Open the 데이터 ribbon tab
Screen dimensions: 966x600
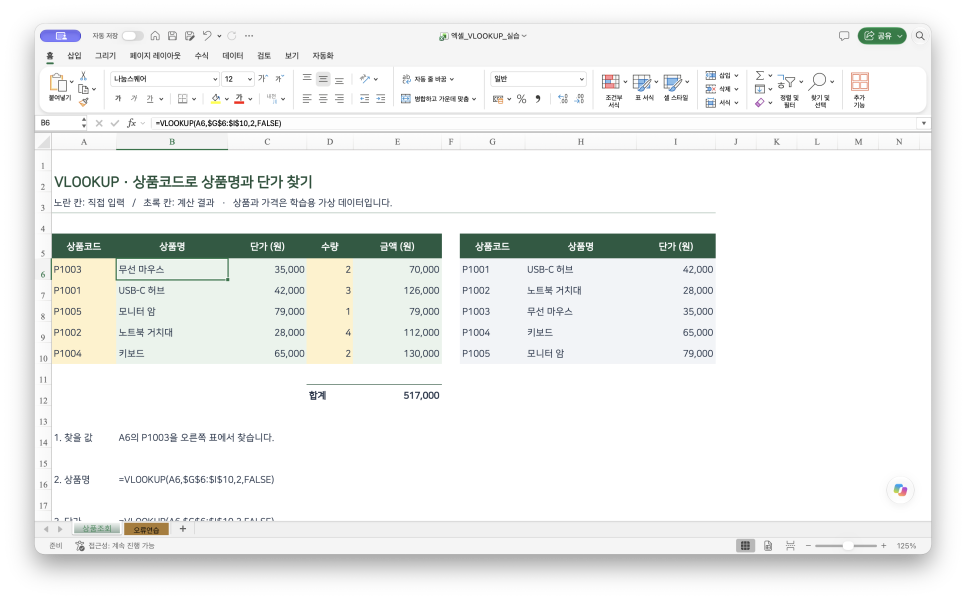click(233, 55)
